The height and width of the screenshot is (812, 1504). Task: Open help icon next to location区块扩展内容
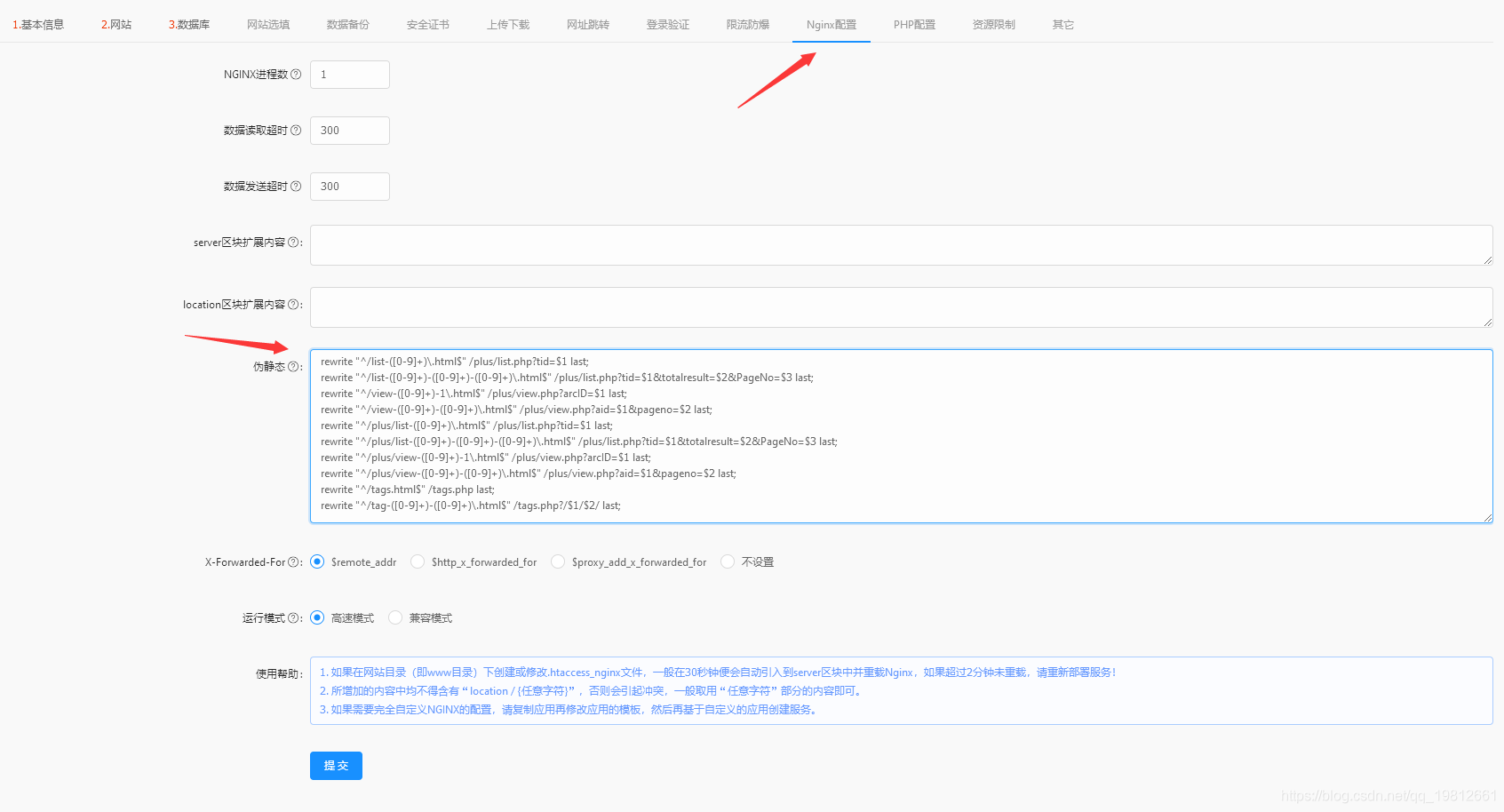[293, 305]
